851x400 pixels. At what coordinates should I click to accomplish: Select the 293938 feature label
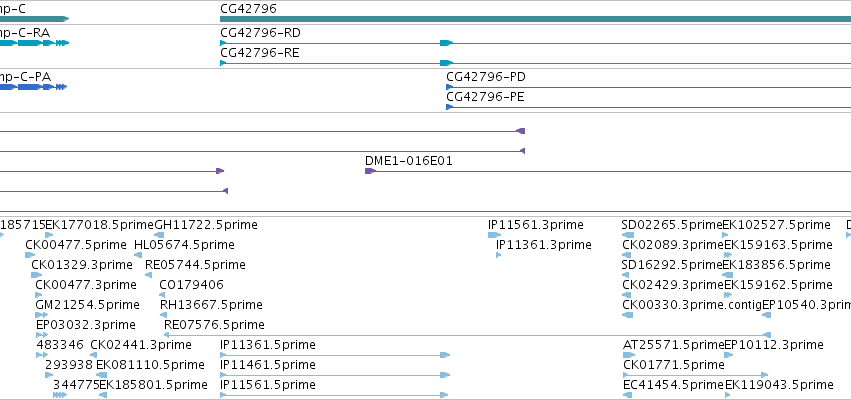tap(69, 365)
